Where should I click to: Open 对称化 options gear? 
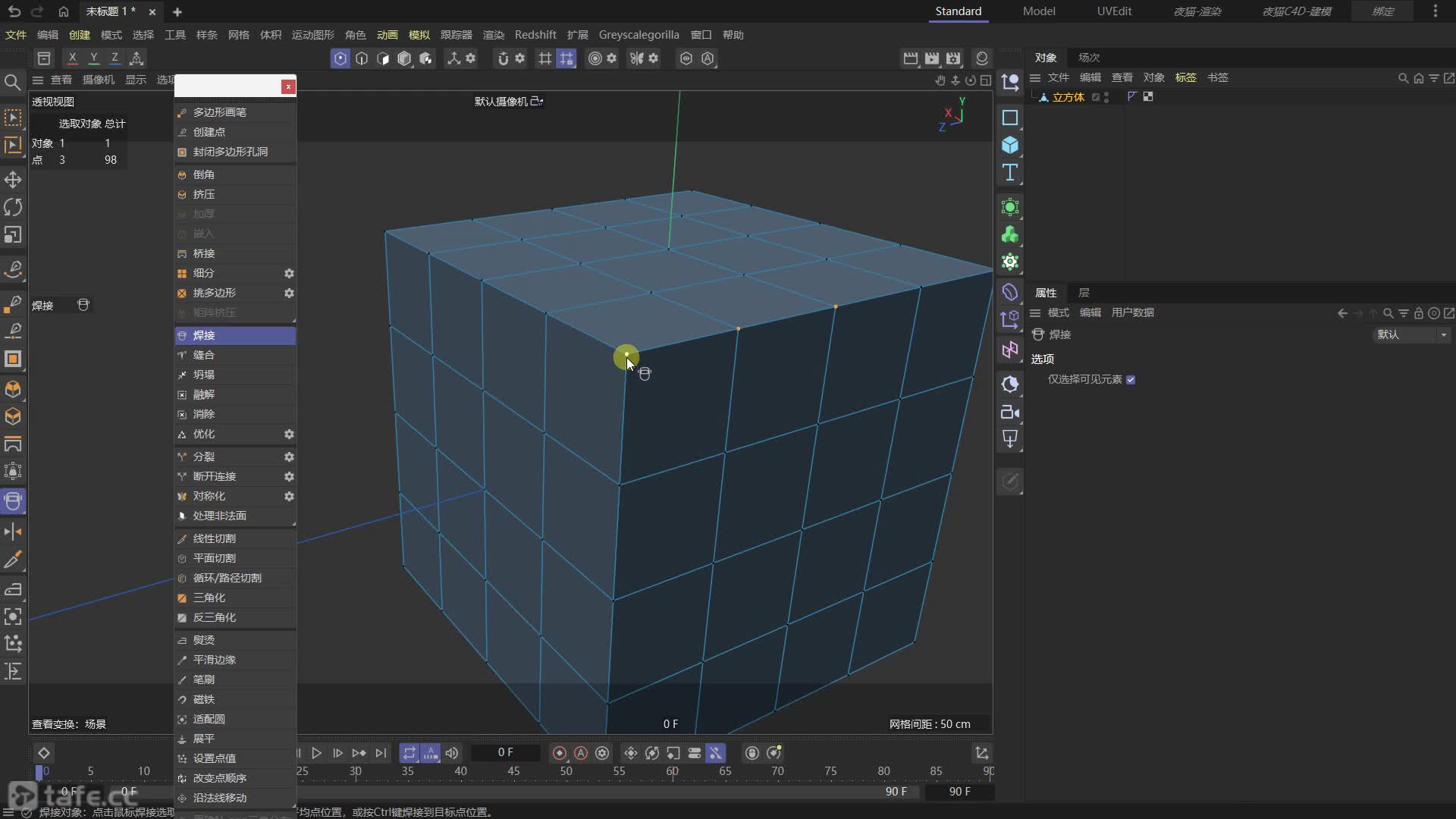289,496
